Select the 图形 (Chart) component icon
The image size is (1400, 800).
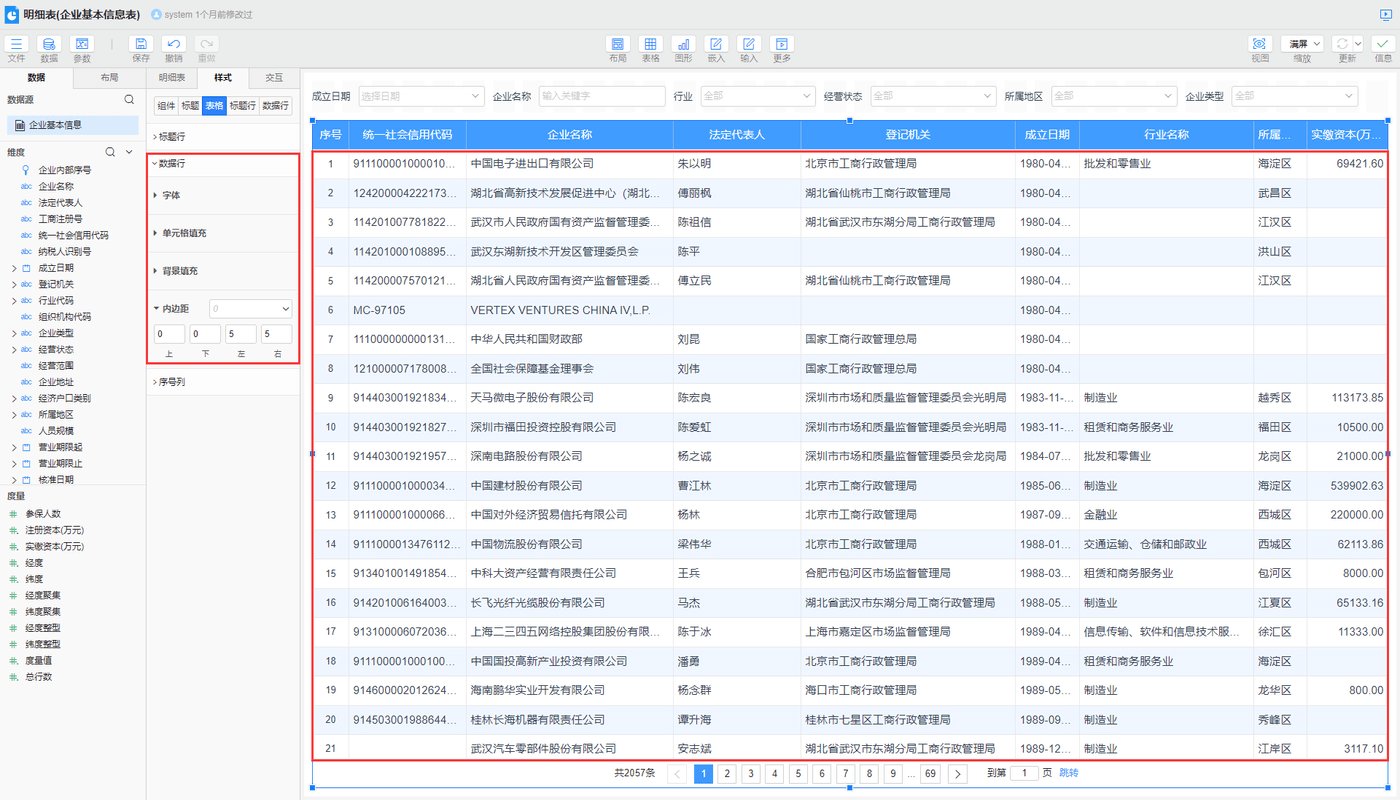pyautogui.click(x=683, y=45)
